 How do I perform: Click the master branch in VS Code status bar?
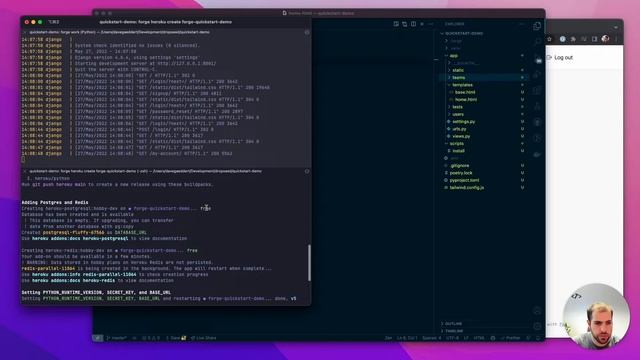(x=116, y=338)
